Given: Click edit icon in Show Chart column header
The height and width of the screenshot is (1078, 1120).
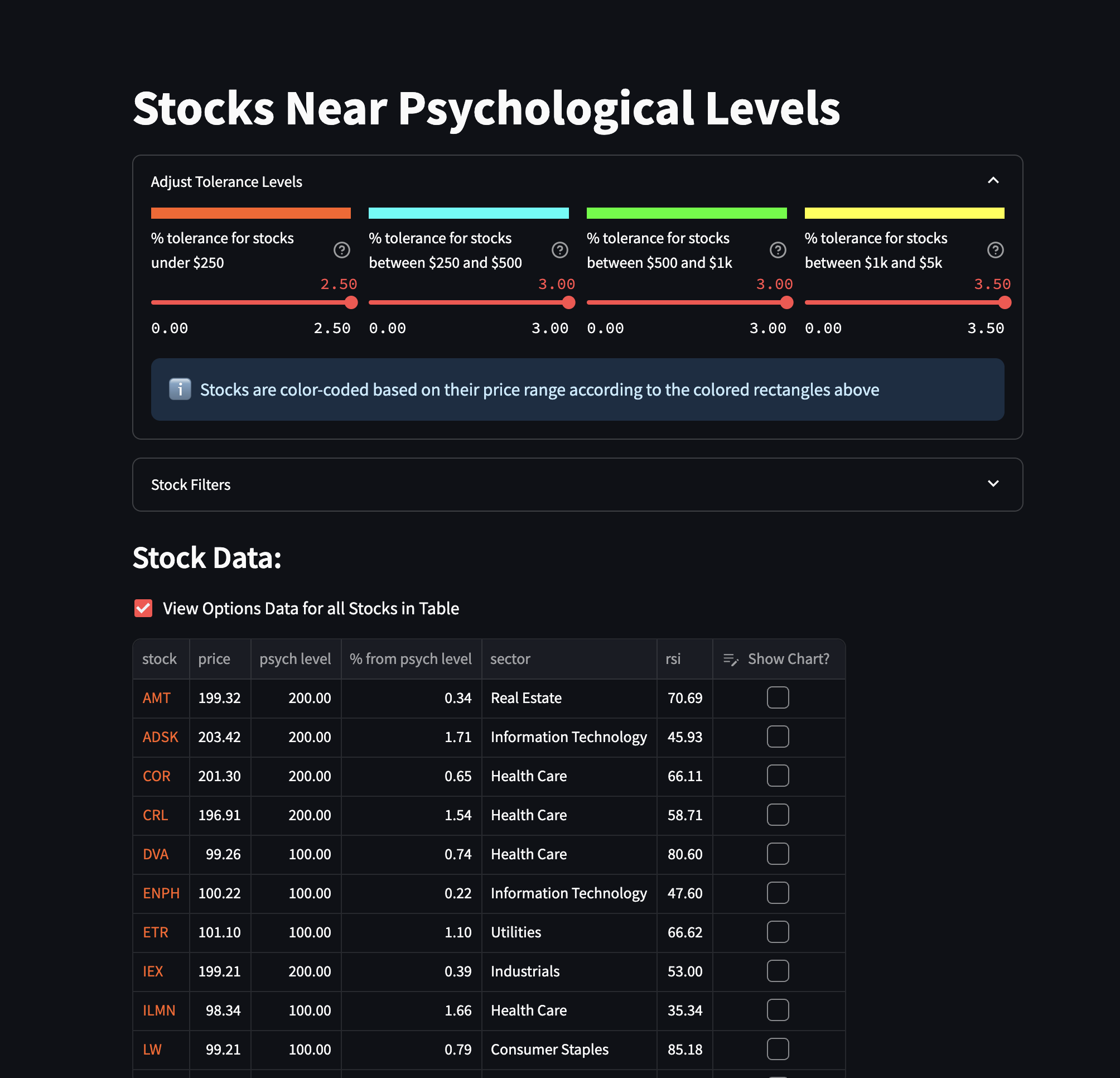Looking at the screenshot, I should (730, 659).
